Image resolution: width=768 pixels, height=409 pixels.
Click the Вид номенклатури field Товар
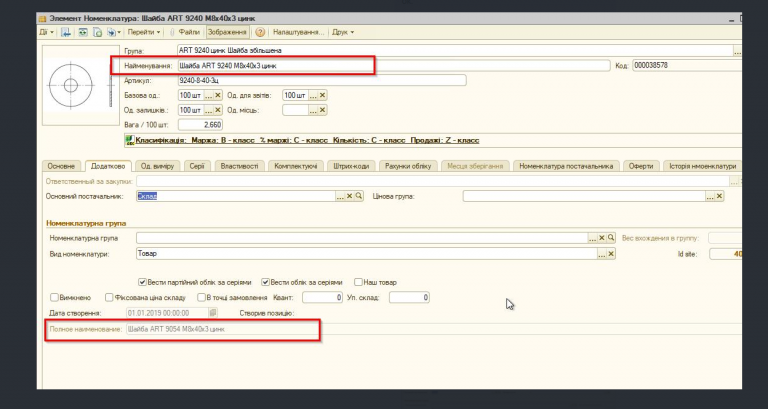click(366, 254)
